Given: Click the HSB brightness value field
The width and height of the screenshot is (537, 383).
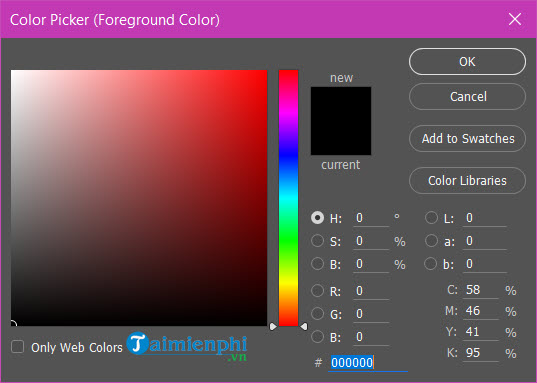Looking at the screenshot, I should (371, 264).
